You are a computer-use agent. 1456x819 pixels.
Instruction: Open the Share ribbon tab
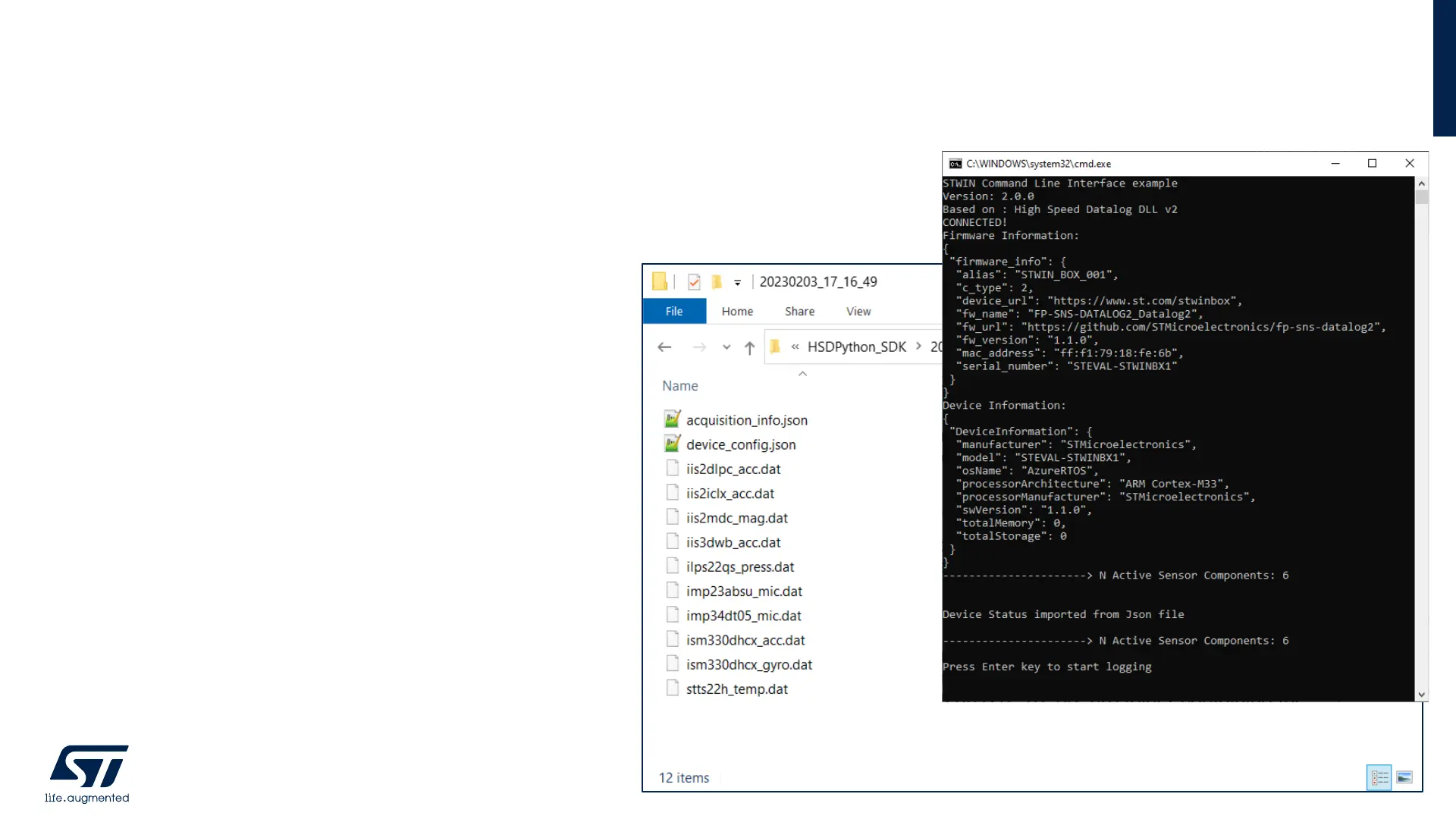[799, 311]
